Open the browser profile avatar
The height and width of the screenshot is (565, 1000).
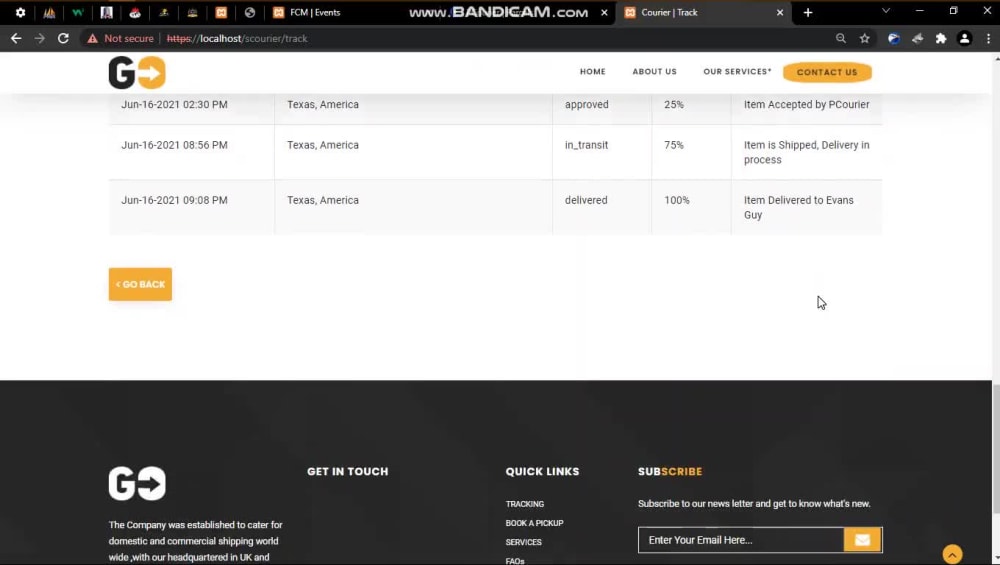coord(964,38)
